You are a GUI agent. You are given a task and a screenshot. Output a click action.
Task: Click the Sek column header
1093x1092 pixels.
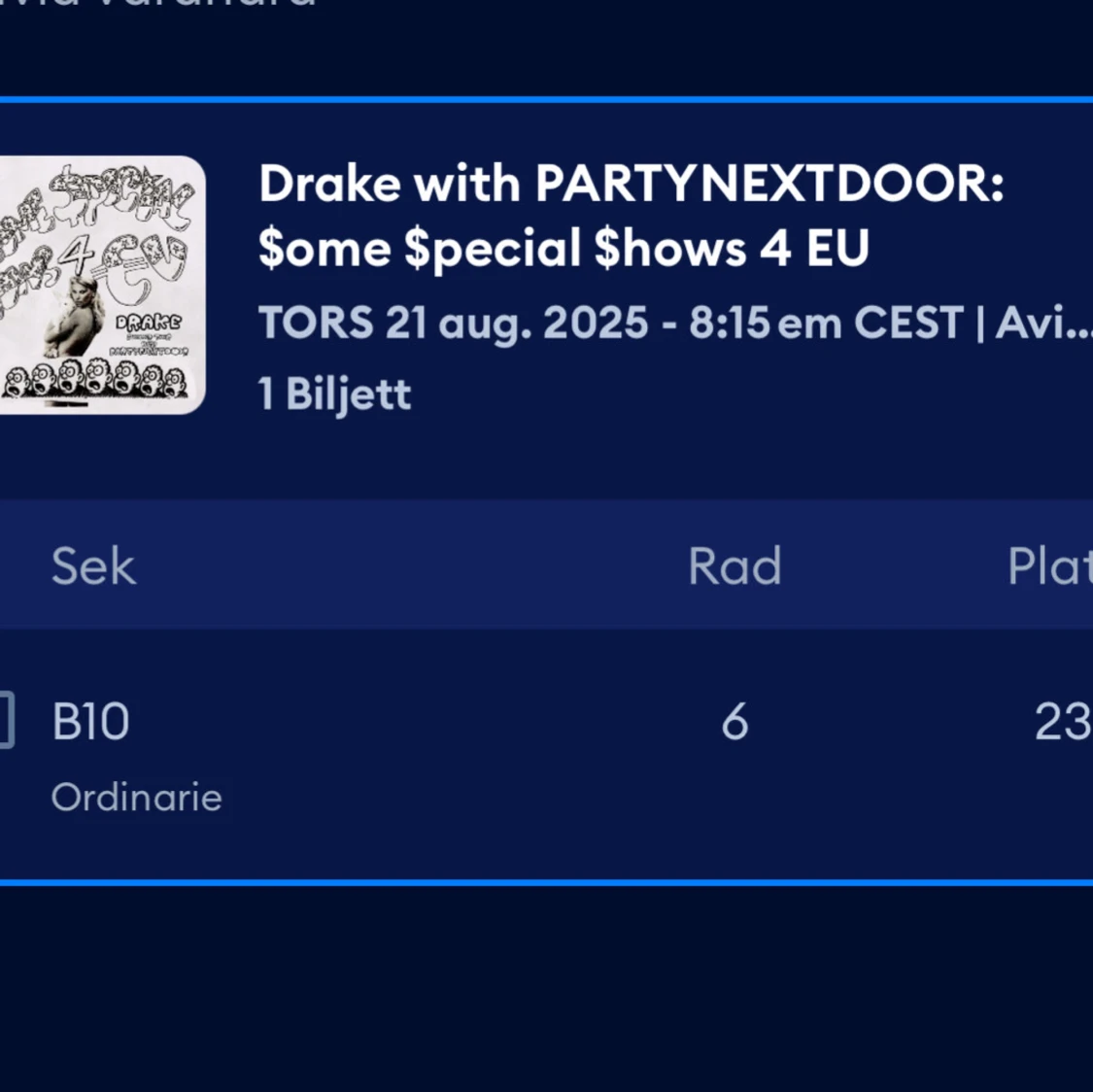point(93,565)
